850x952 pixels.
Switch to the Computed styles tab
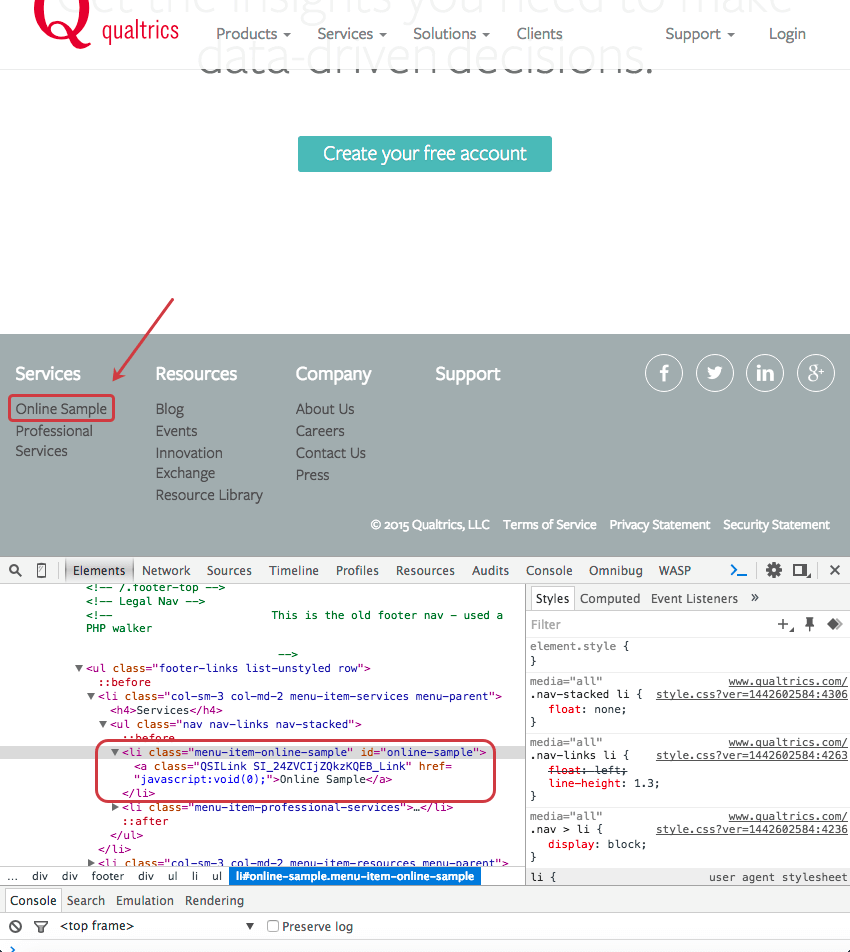pos(610,598)
